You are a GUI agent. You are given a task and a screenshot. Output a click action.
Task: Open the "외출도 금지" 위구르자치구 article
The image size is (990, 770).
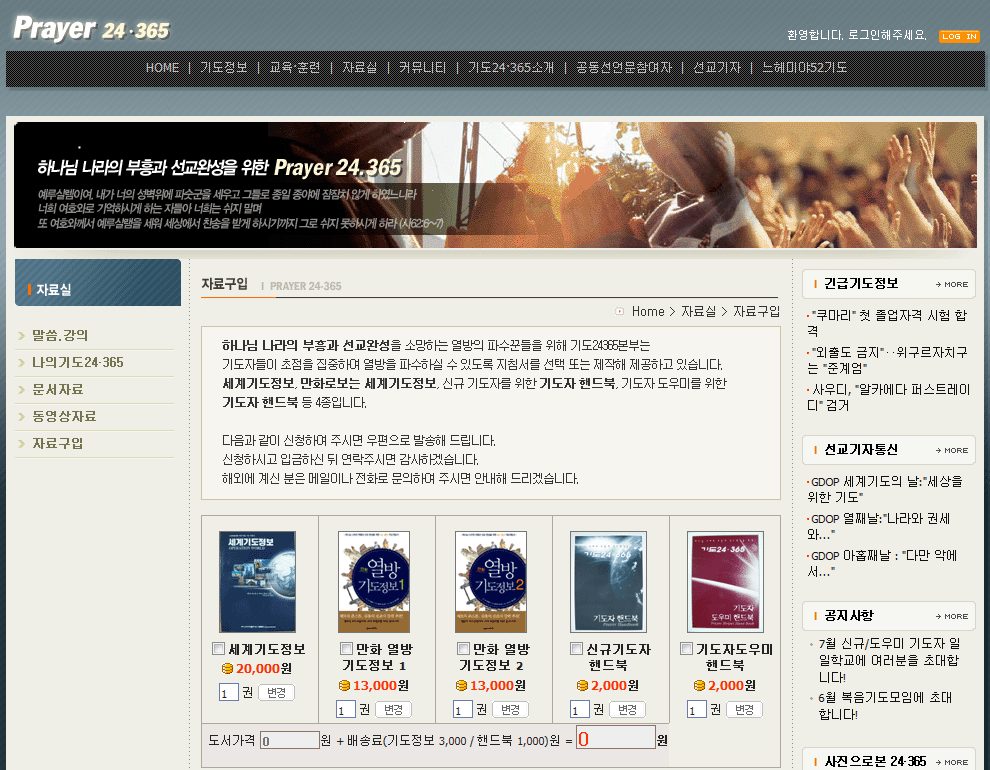click(x=887, y=360)
